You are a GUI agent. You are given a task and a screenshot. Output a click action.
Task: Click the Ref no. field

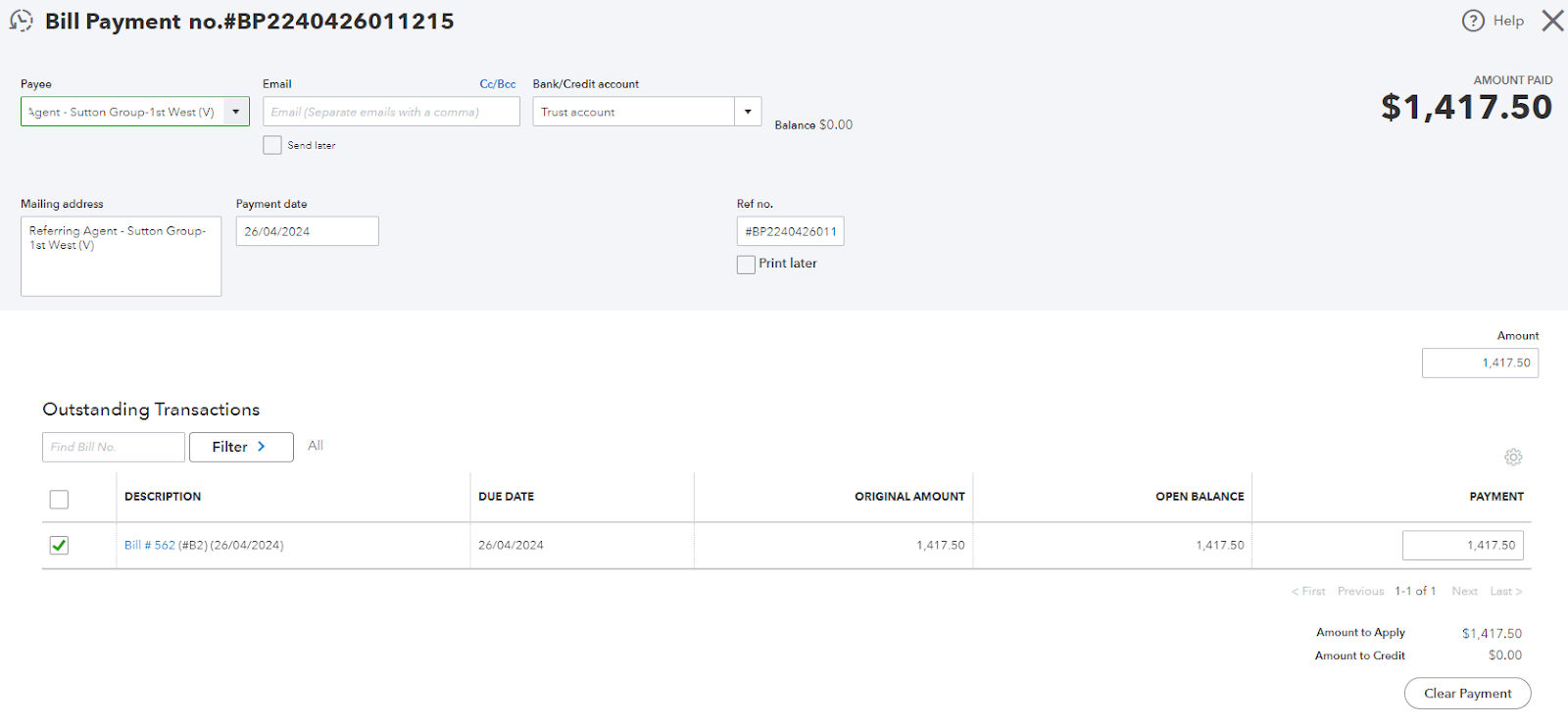[790, 231]
